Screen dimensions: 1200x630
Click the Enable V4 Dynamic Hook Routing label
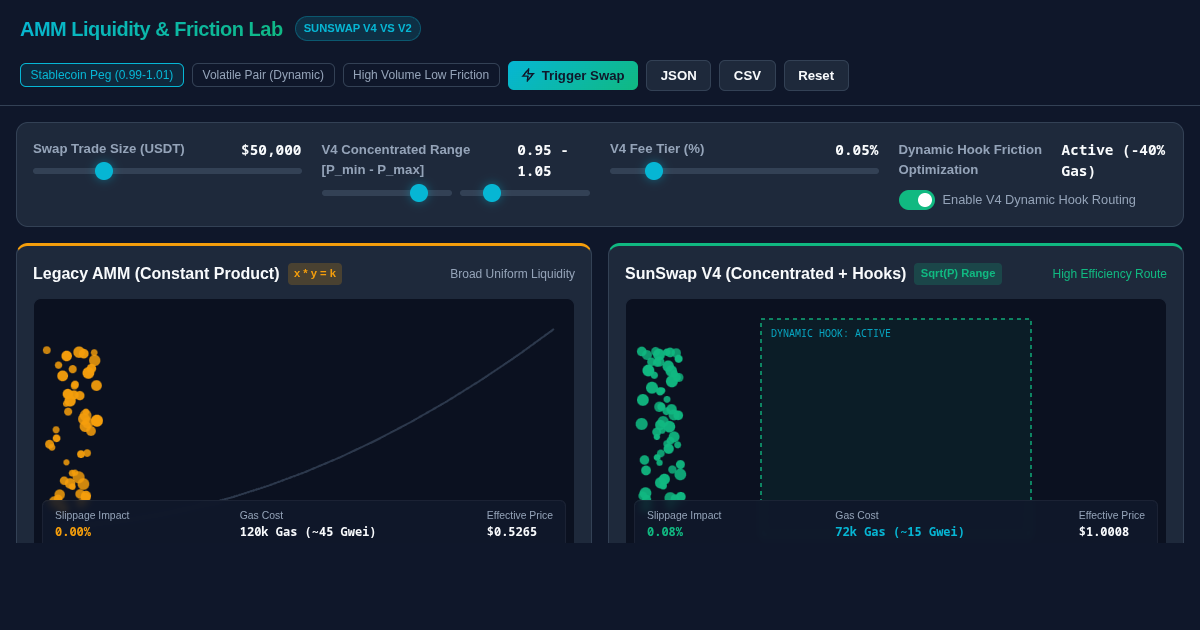coord(1039,200)
